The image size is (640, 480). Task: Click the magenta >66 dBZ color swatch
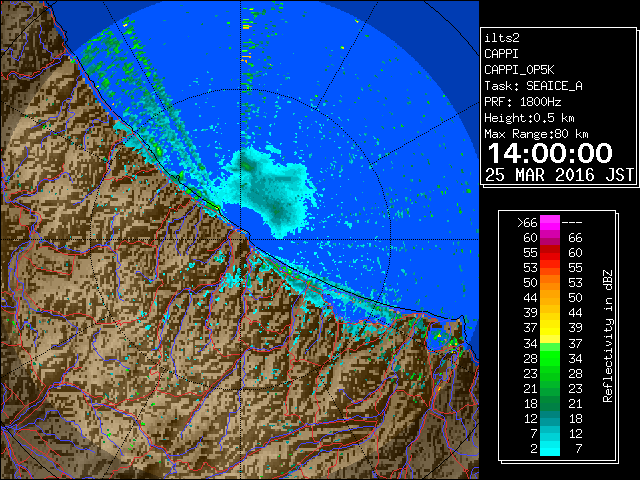tap(550, 223)
